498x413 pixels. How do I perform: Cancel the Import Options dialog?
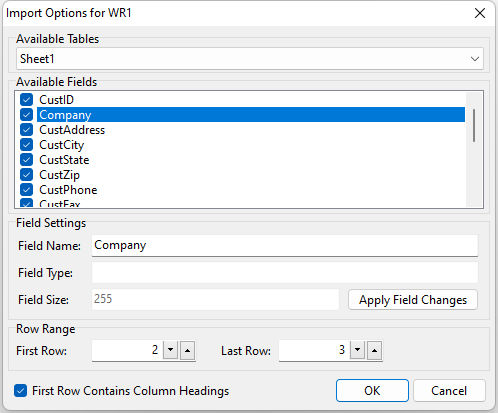449,390
